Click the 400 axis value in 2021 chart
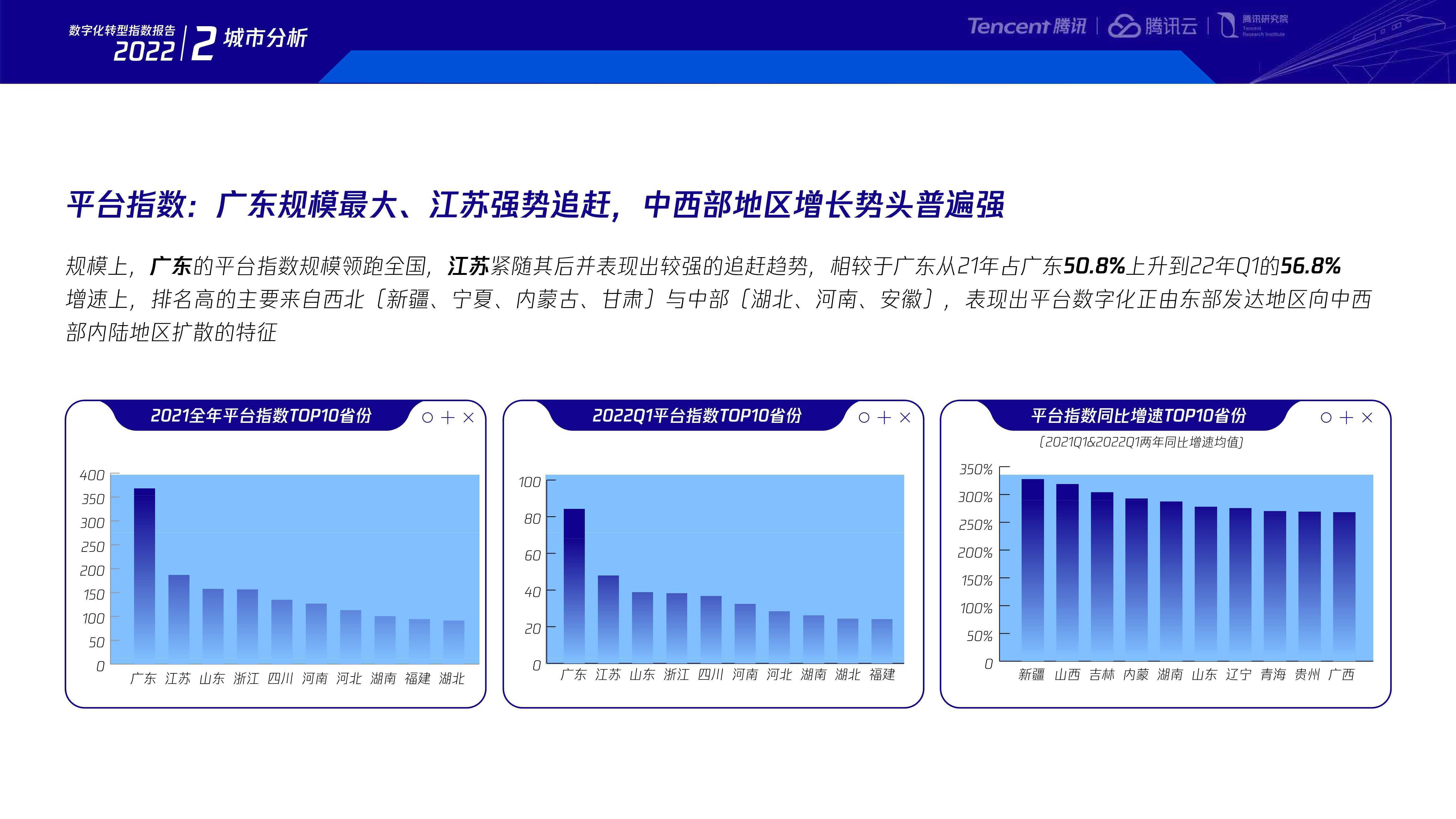 click(92, 475)
